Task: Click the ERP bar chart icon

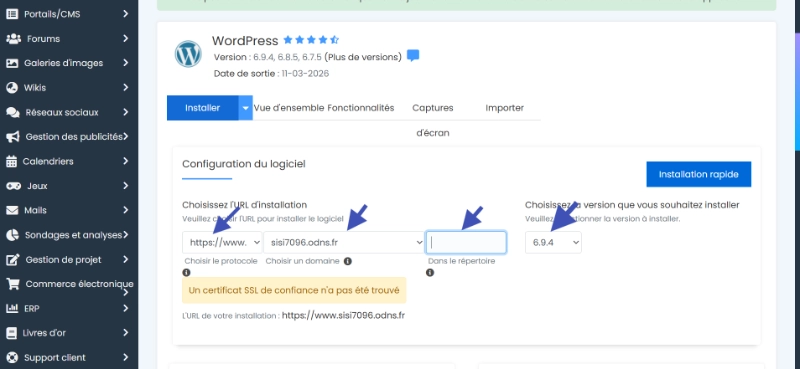Action: (x=12, y=308)
